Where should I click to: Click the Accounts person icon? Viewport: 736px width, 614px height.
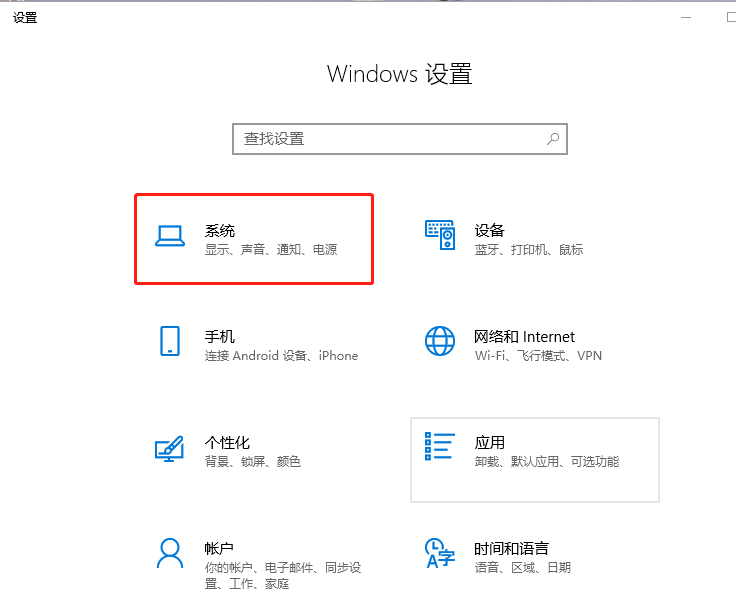[170, 553]
